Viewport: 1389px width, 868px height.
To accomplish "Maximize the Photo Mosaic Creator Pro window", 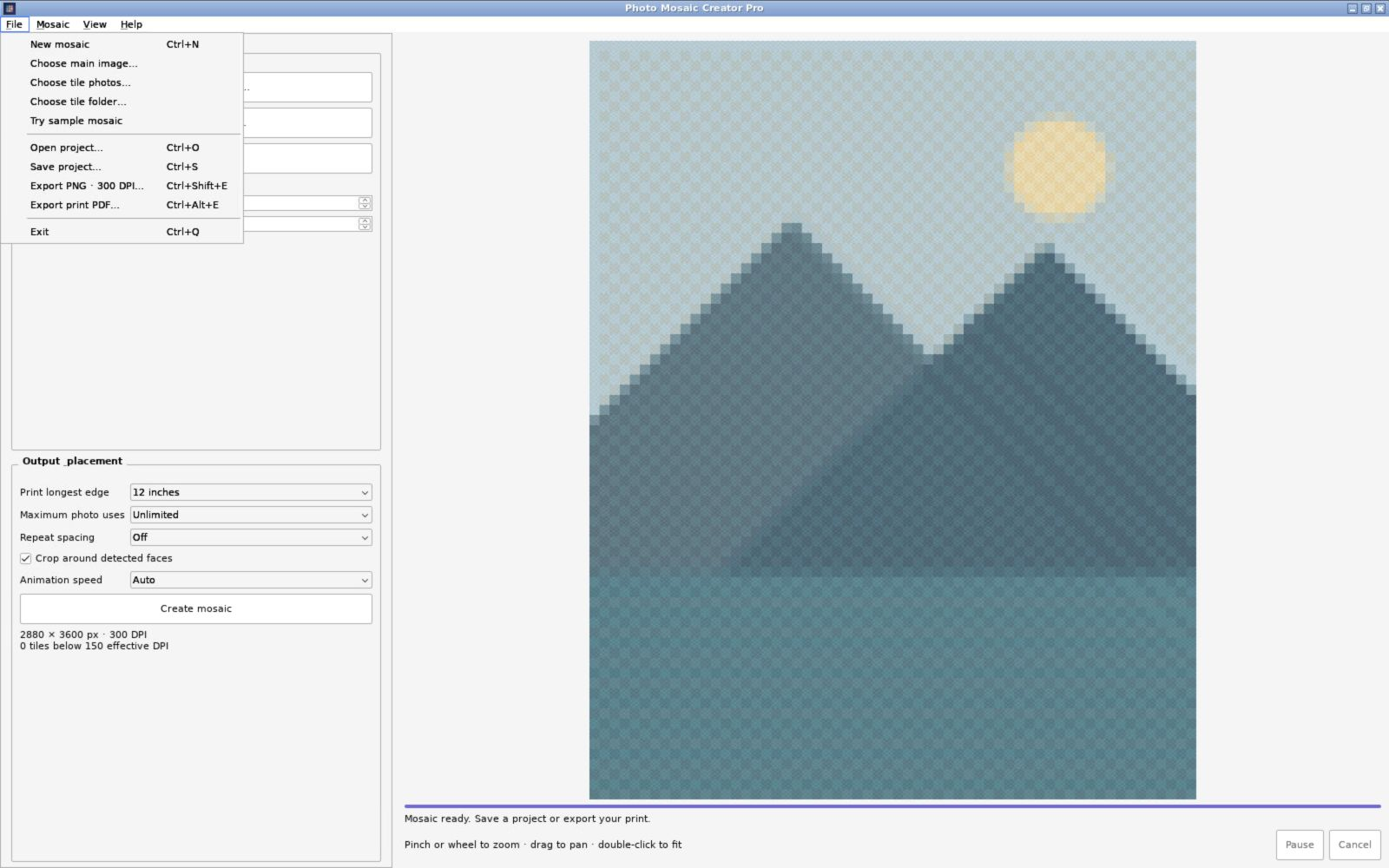I will coord(1366,8).
